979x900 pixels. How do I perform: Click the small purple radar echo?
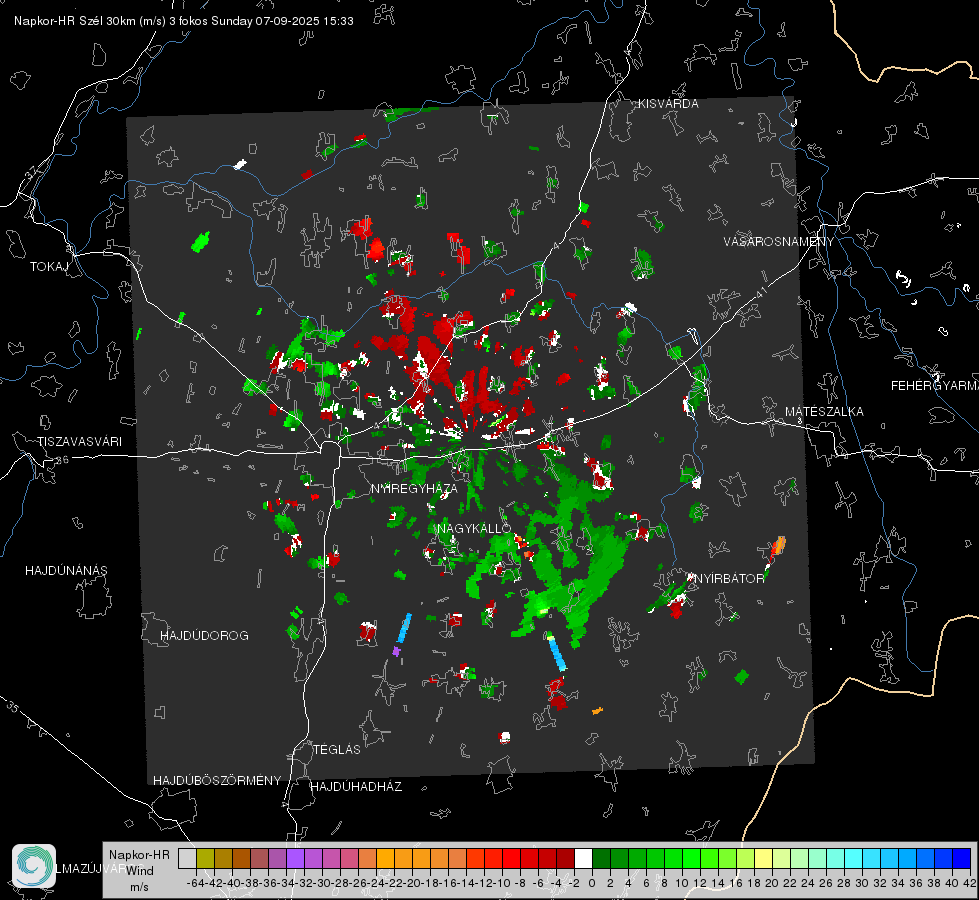point(396,651)
